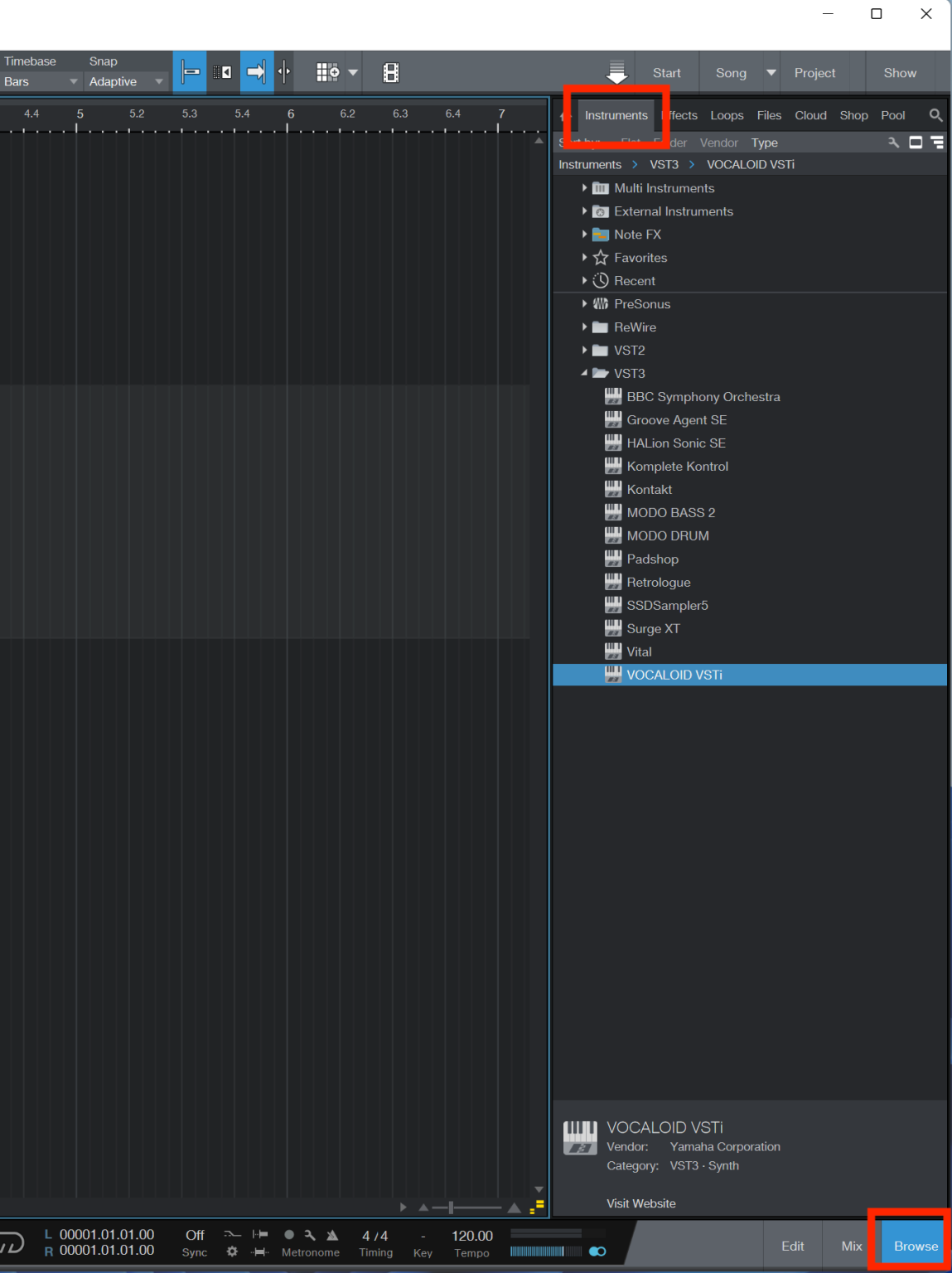Adjust the timeline horizontal zoom slider
This screenshot has width=952, height=1273.
point(452,1207)
